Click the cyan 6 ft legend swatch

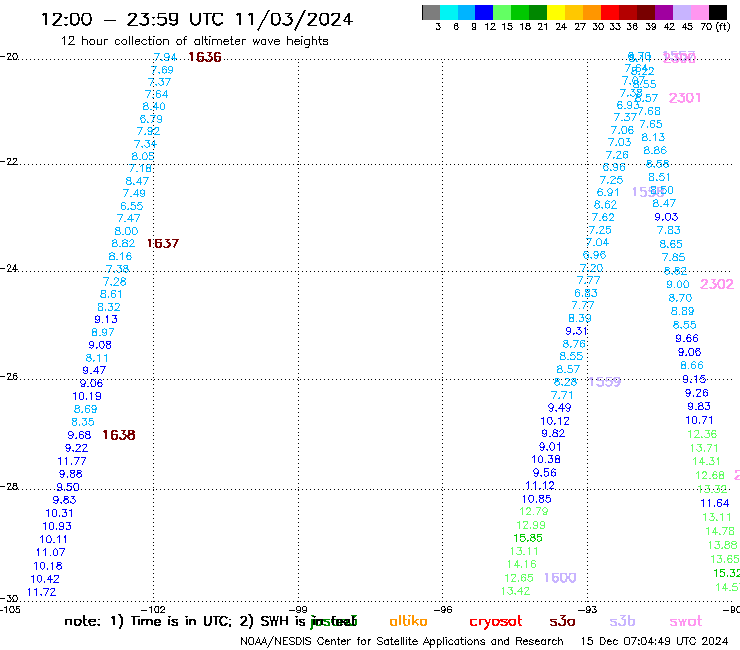pyautogui.click(x=449, y=12)
